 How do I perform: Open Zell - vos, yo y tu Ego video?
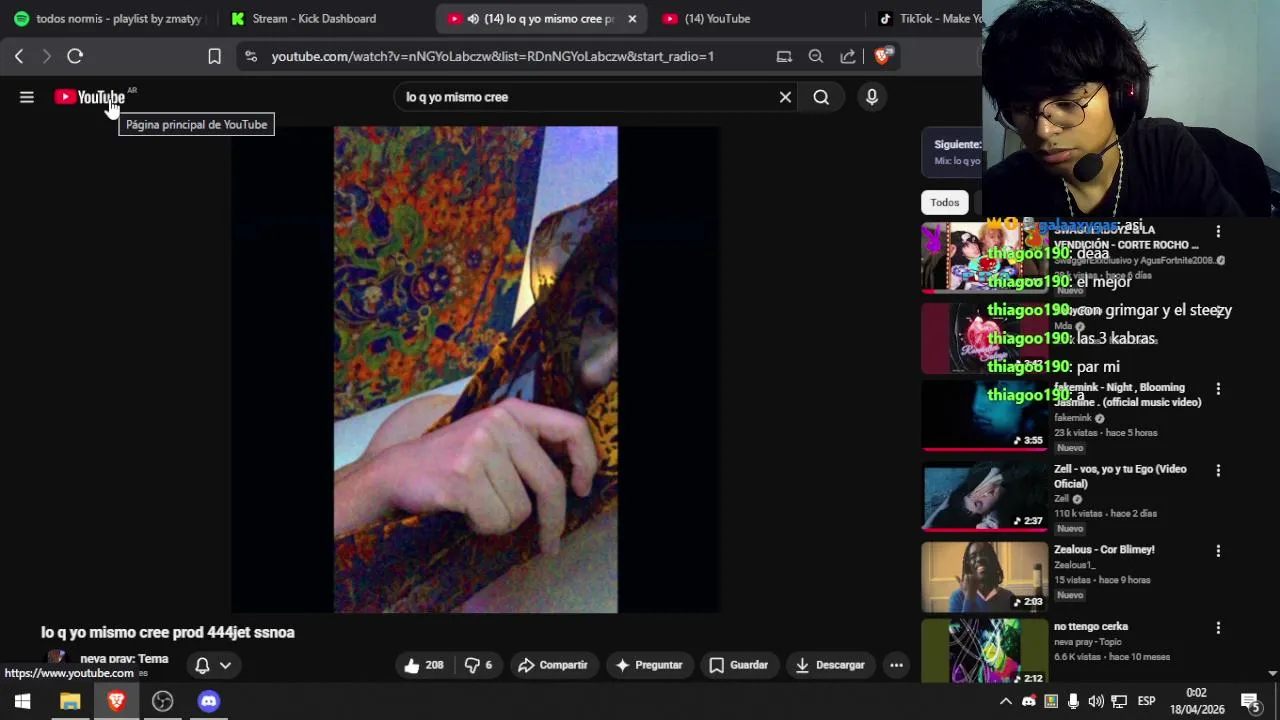click(x=1120, y=476)
